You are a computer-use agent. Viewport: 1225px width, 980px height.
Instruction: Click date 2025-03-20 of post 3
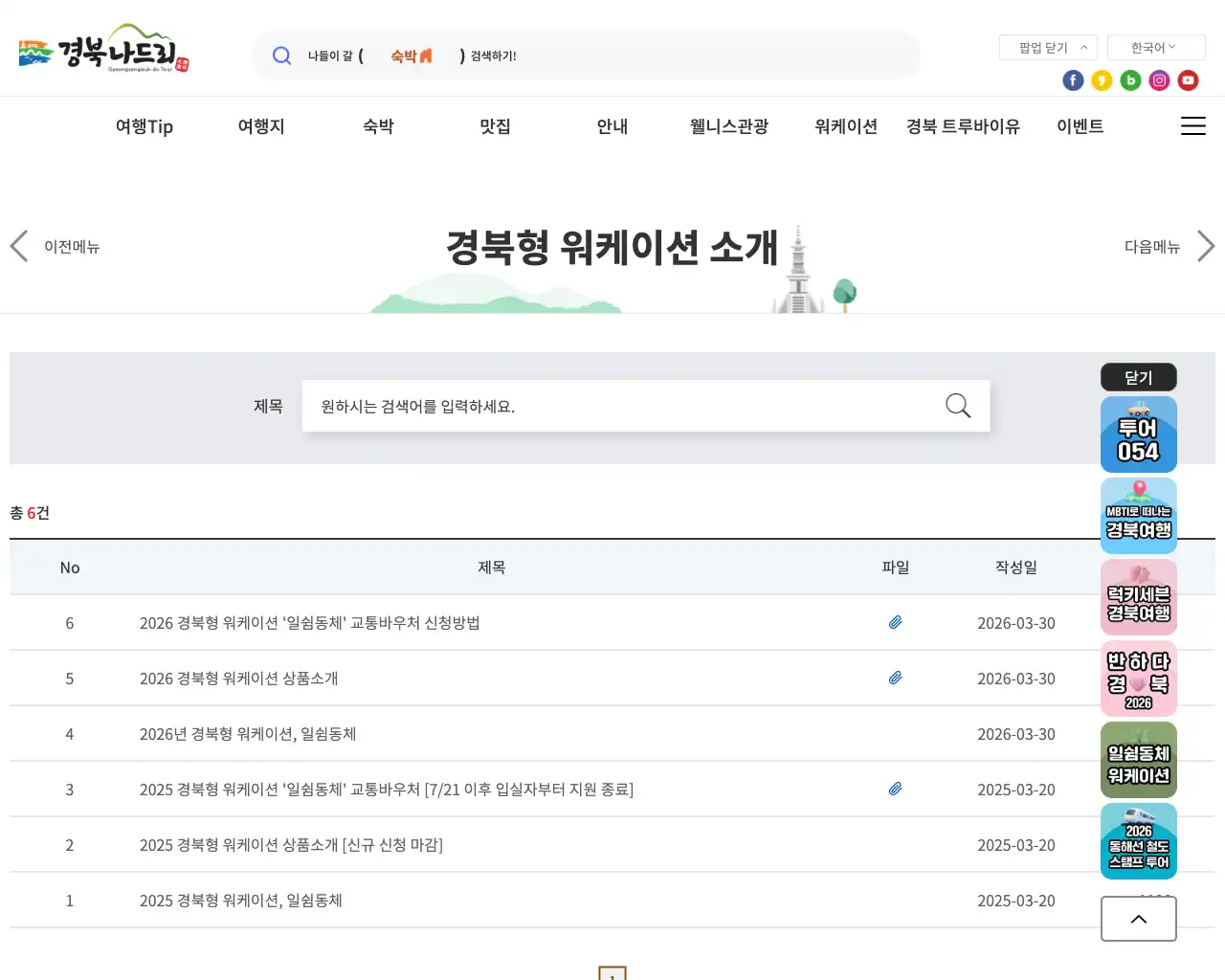click(1016, 790)
